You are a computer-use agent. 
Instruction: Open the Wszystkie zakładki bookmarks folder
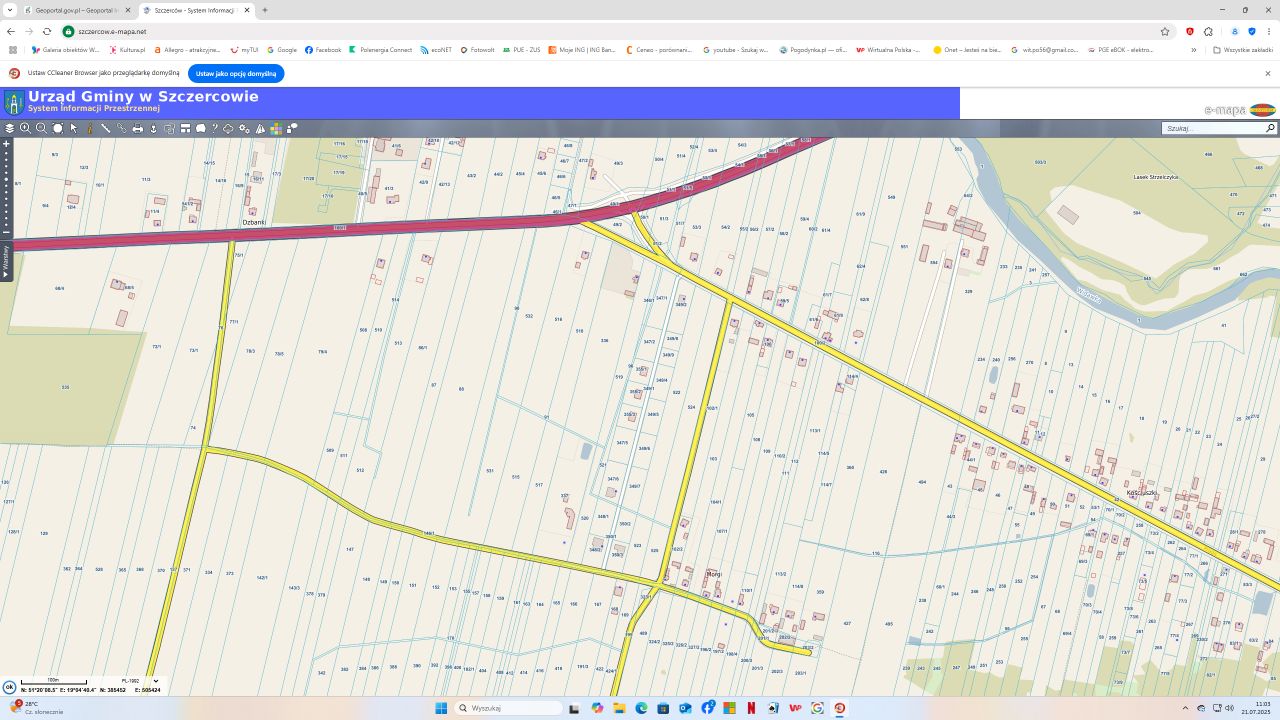[1243, 49]
